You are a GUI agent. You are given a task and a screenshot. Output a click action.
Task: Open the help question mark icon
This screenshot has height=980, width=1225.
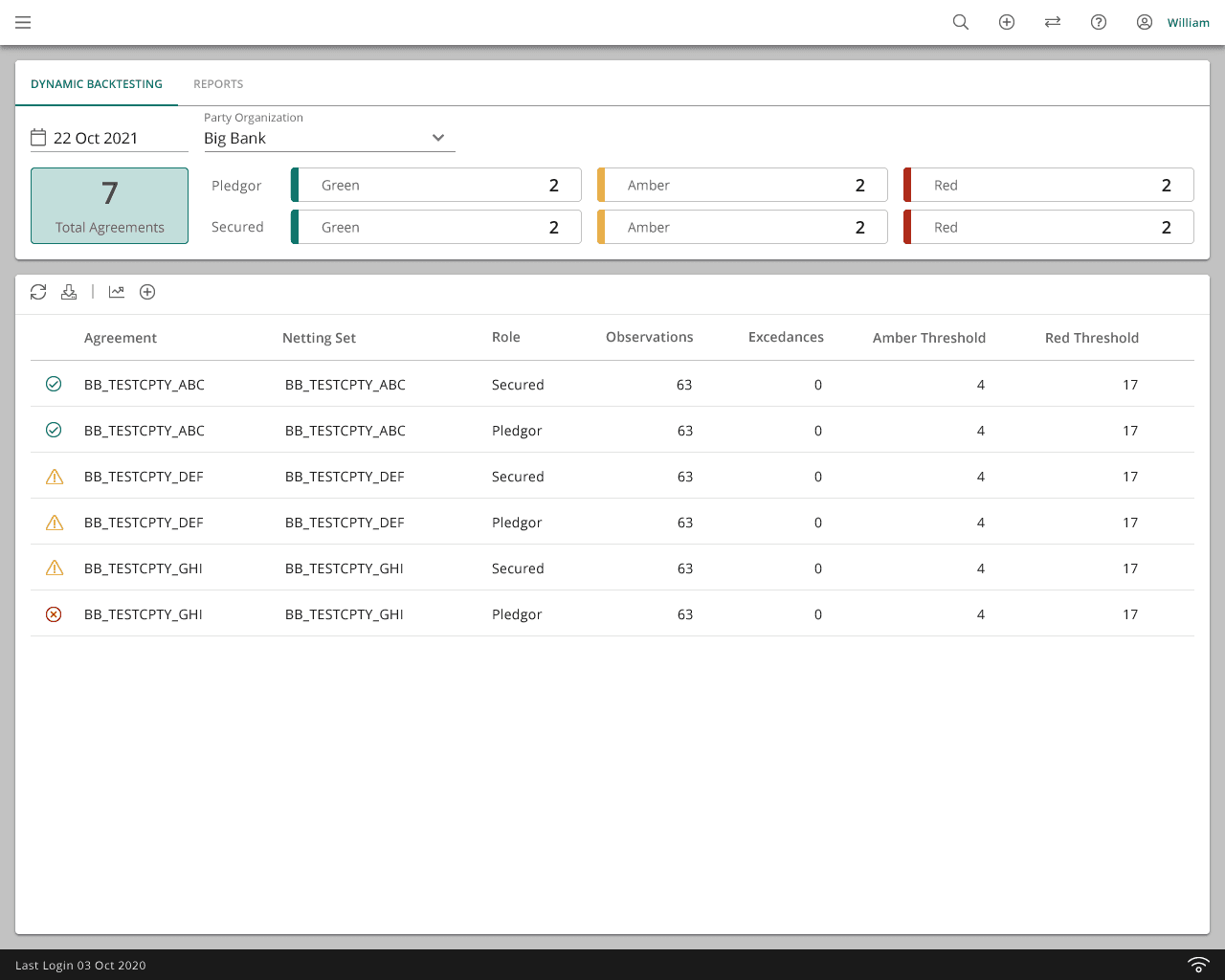pos(1099,22)
